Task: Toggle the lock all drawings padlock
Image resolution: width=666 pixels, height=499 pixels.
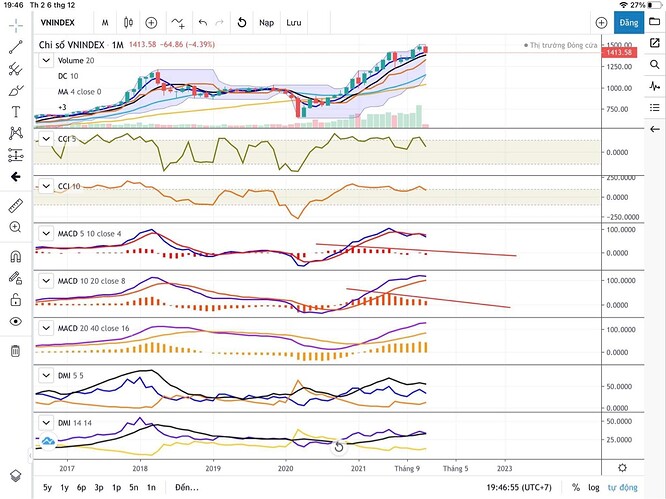Action: pos(15,299)
